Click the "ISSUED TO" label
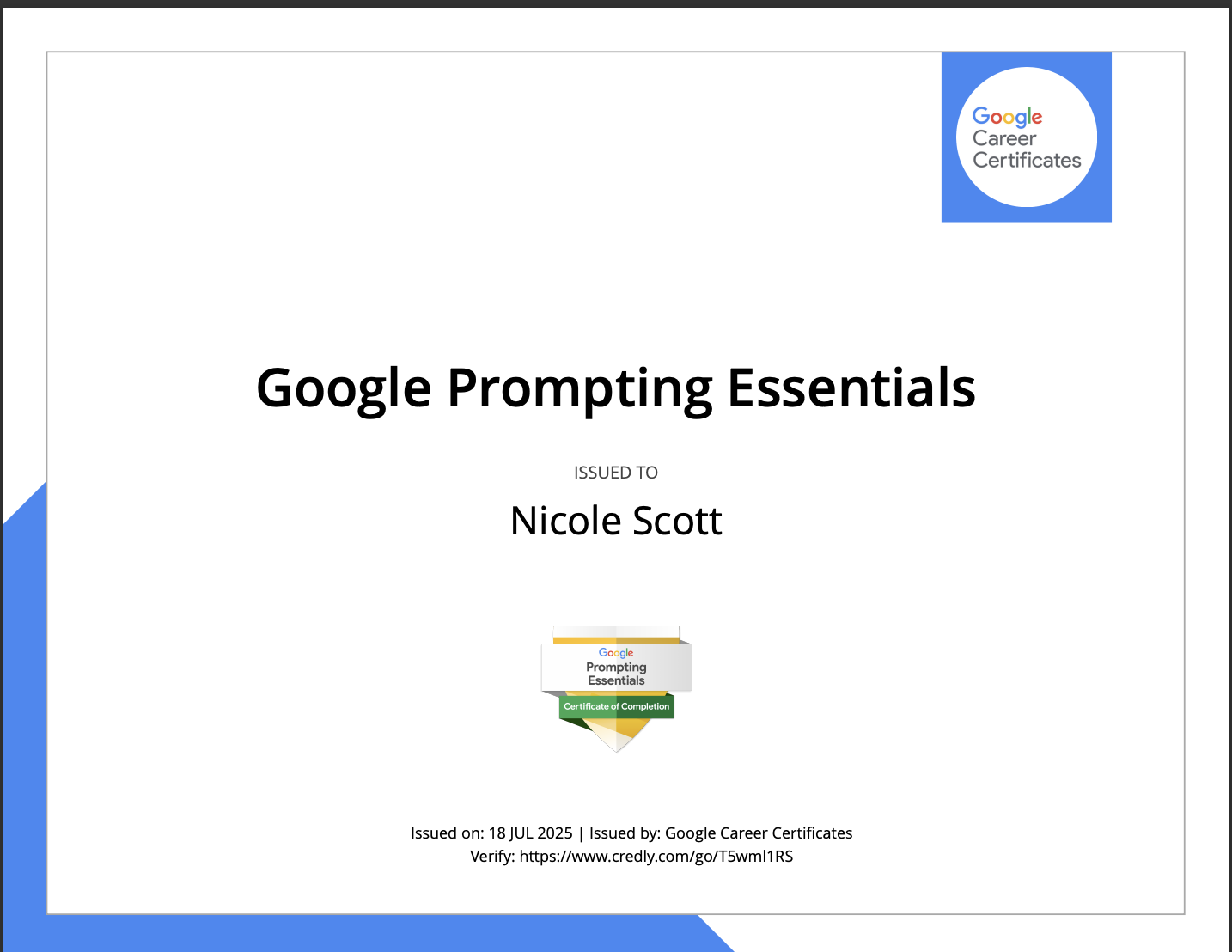Viewport: 1232px width, 952px height. pos(616,473)
